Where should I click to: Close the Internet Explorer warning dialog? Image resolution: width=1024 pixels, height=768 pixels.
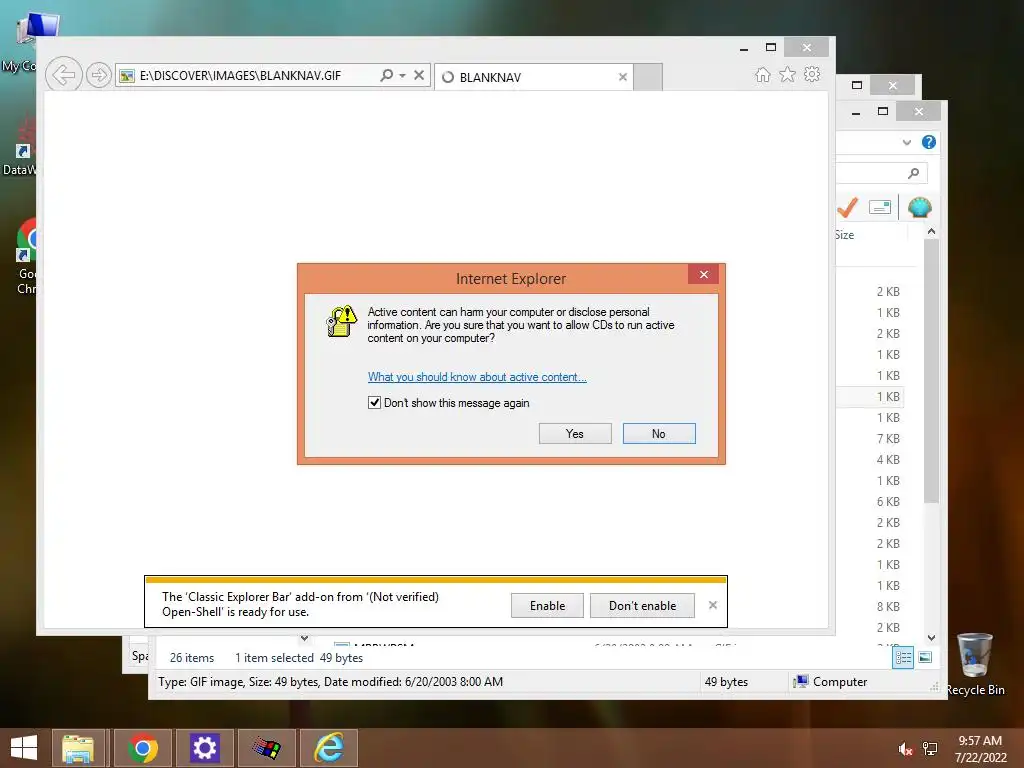tap(703, 274)
